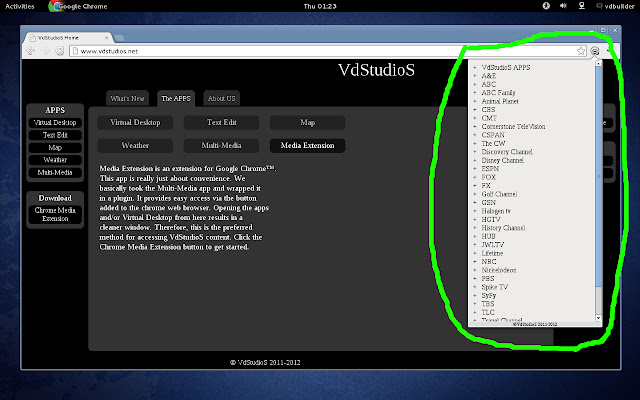Viewport: 640px width, 400px height.
Task: Open Multi-Media from the APPS sidebar
Action: (x=55, y=172)
